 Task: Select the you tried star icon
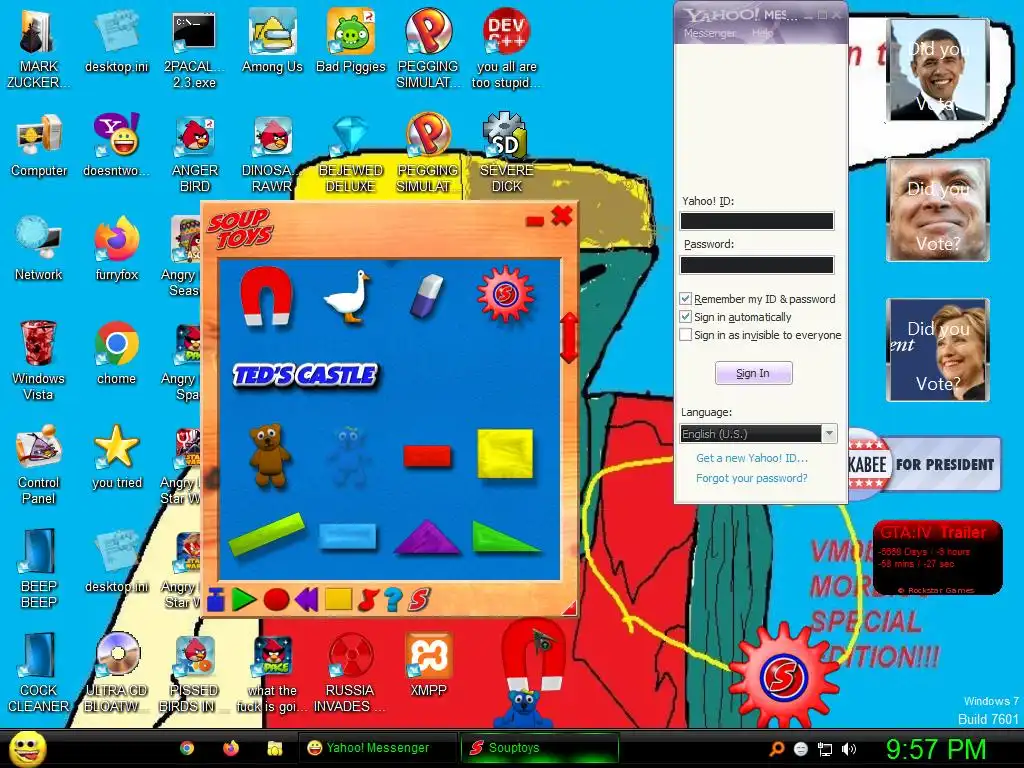(x=116, y=458)
